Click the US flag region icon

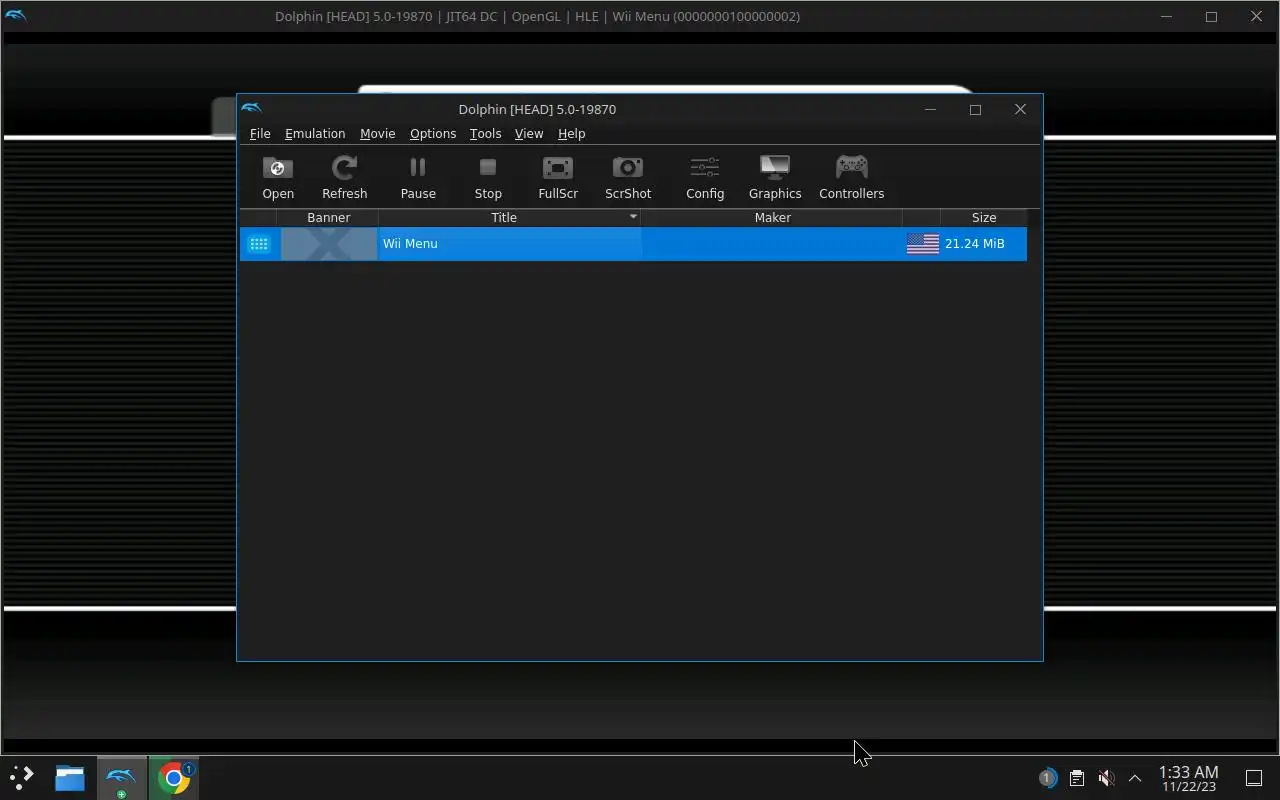point(922,244)
